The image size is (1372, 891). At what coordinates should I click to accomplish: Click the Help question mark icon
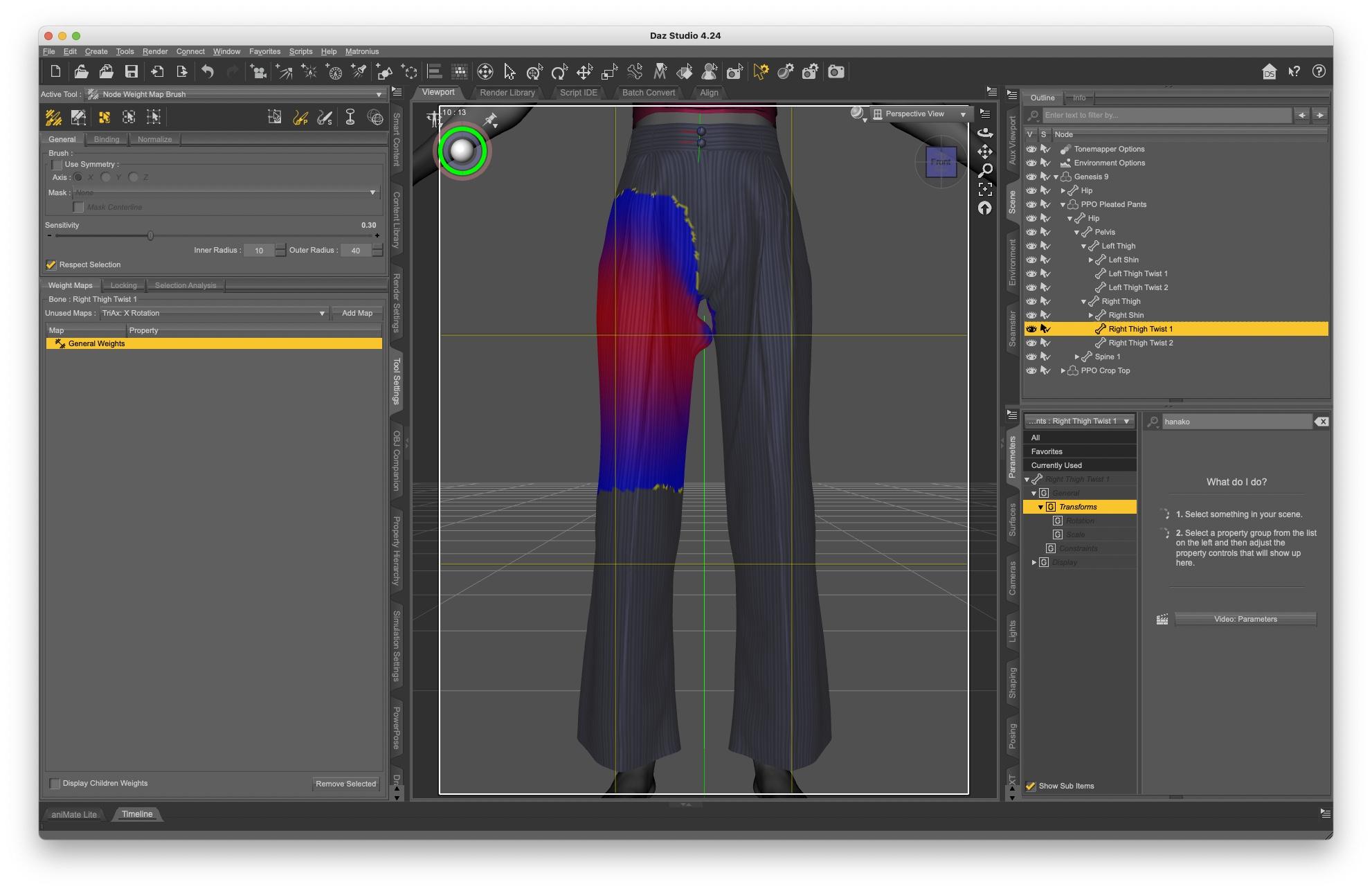click(1319, 72)
